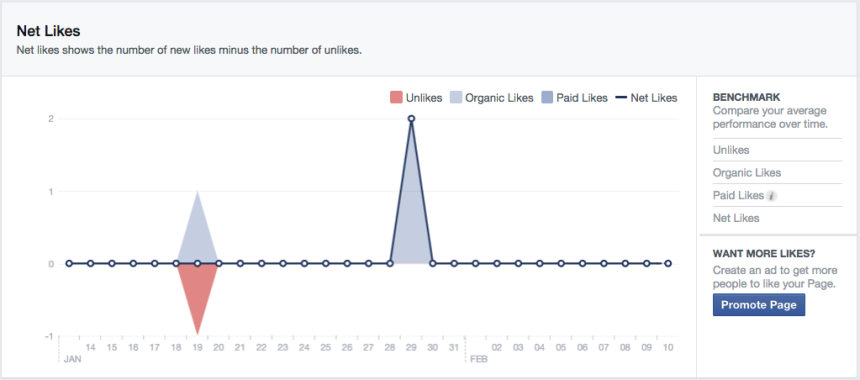Click the Promote Page button

[759, 305]
